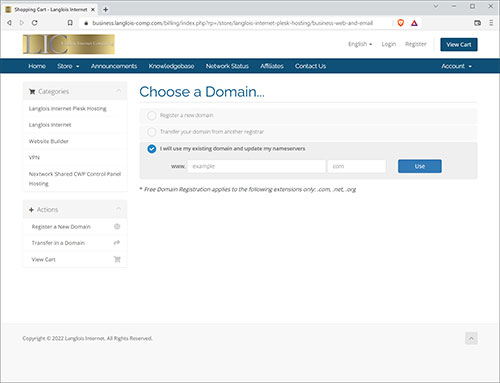Click the padlock icon in the address bar
This screenshot has height=383, width=500.
86,23
